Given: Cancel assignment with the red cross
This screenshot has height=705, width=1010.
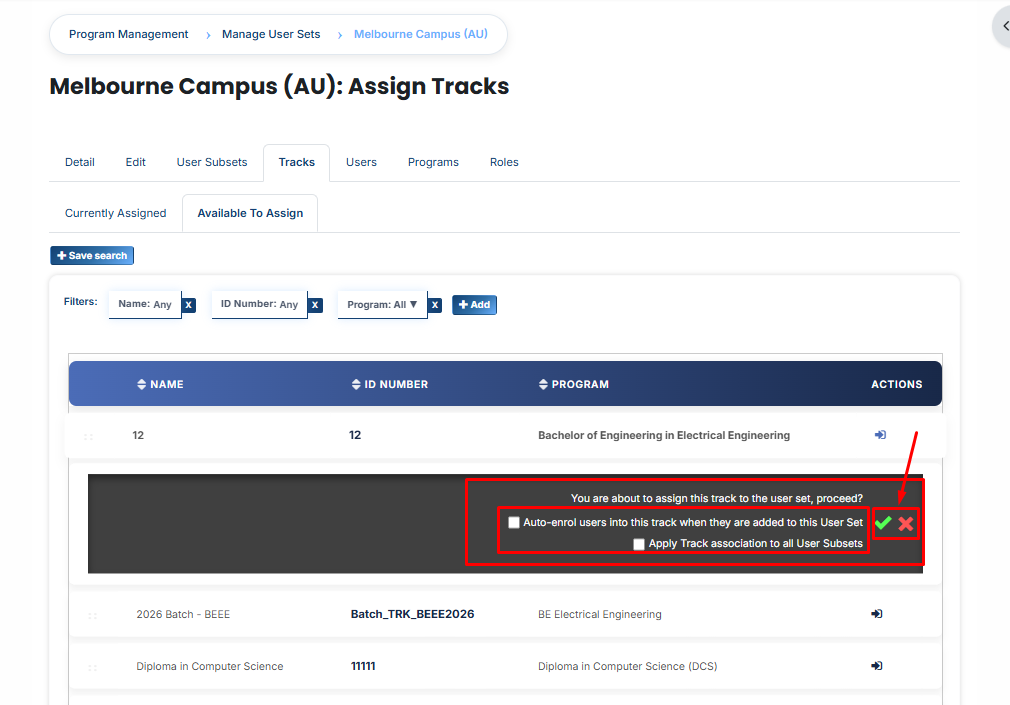Looking at the screenshot, I should (906, 523).
